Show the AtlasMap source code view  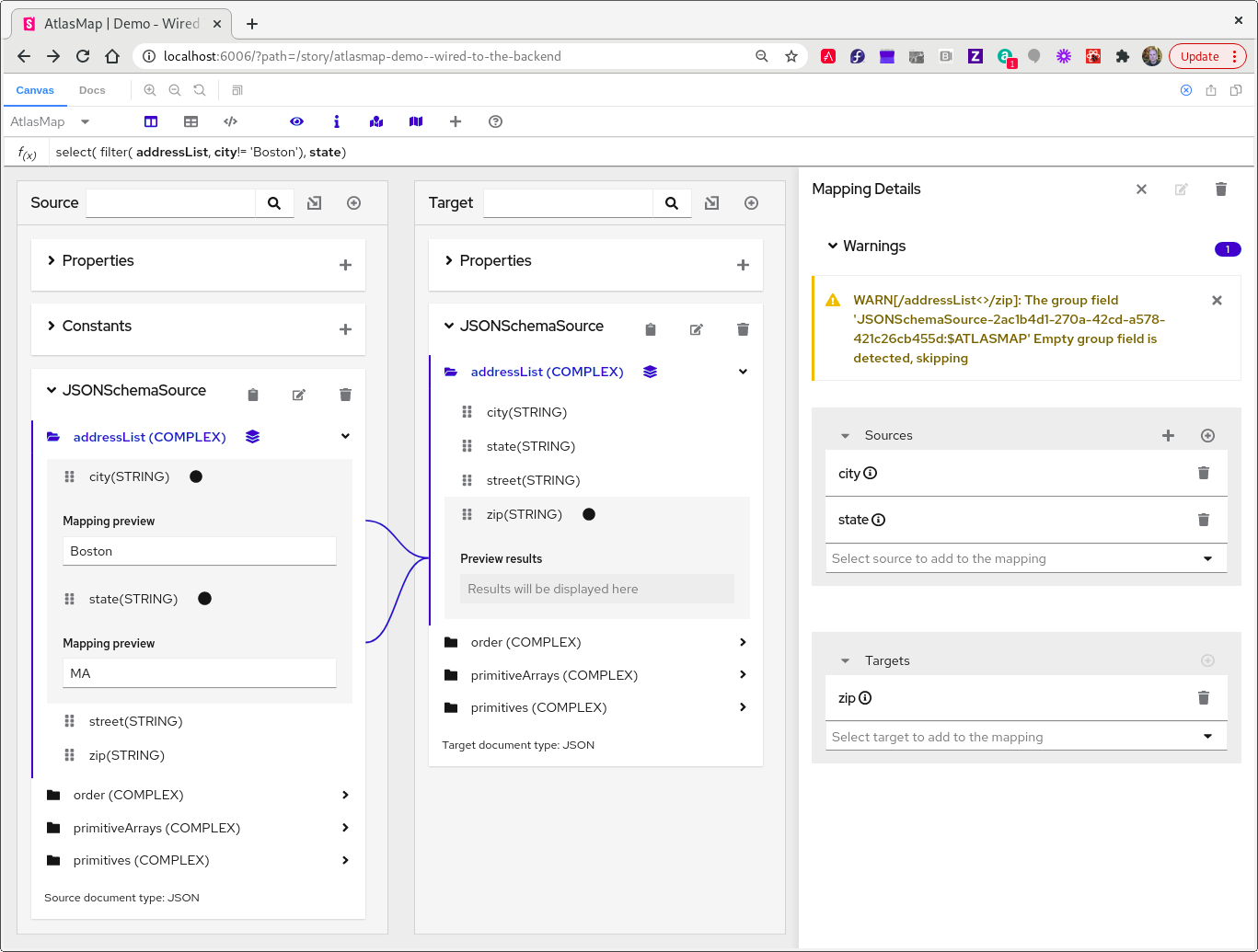pos(230,120)
